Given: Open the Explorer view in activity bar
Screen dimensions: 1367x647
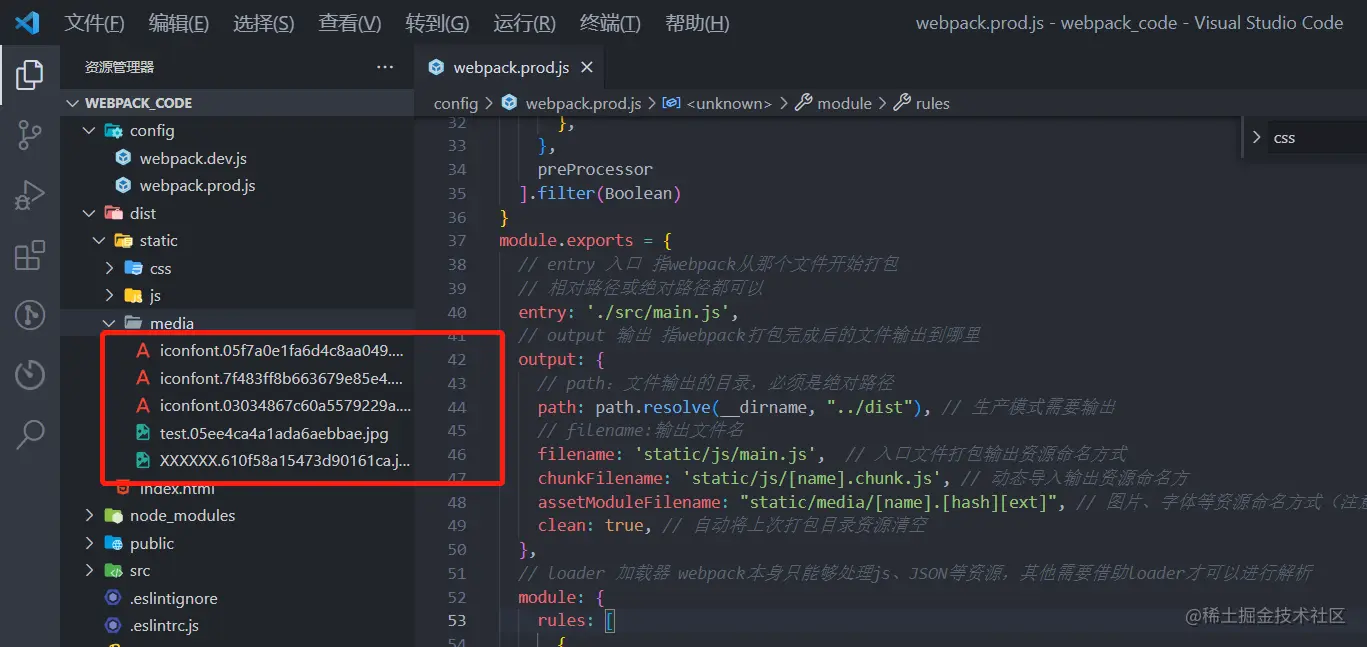Looking at the screenshot, I should click(30, 75).
